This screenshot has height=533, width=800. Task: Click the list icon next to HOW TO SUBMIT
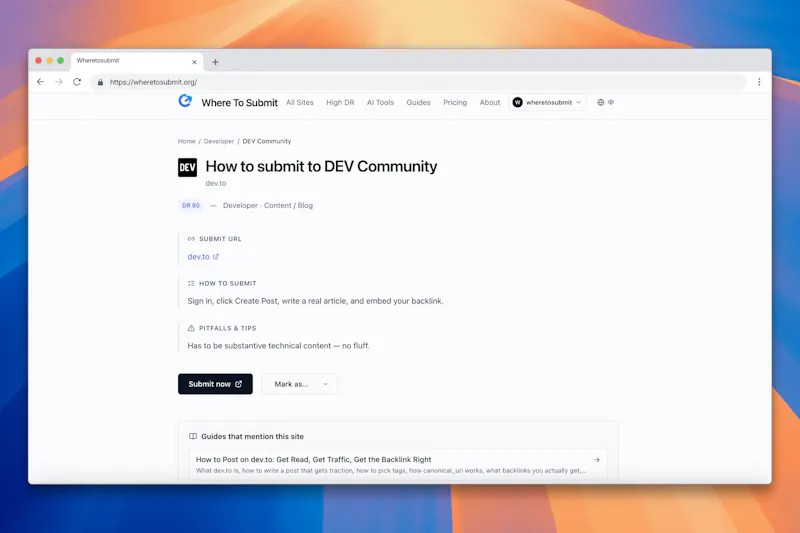pyautogui.click(x=191, y=283)
